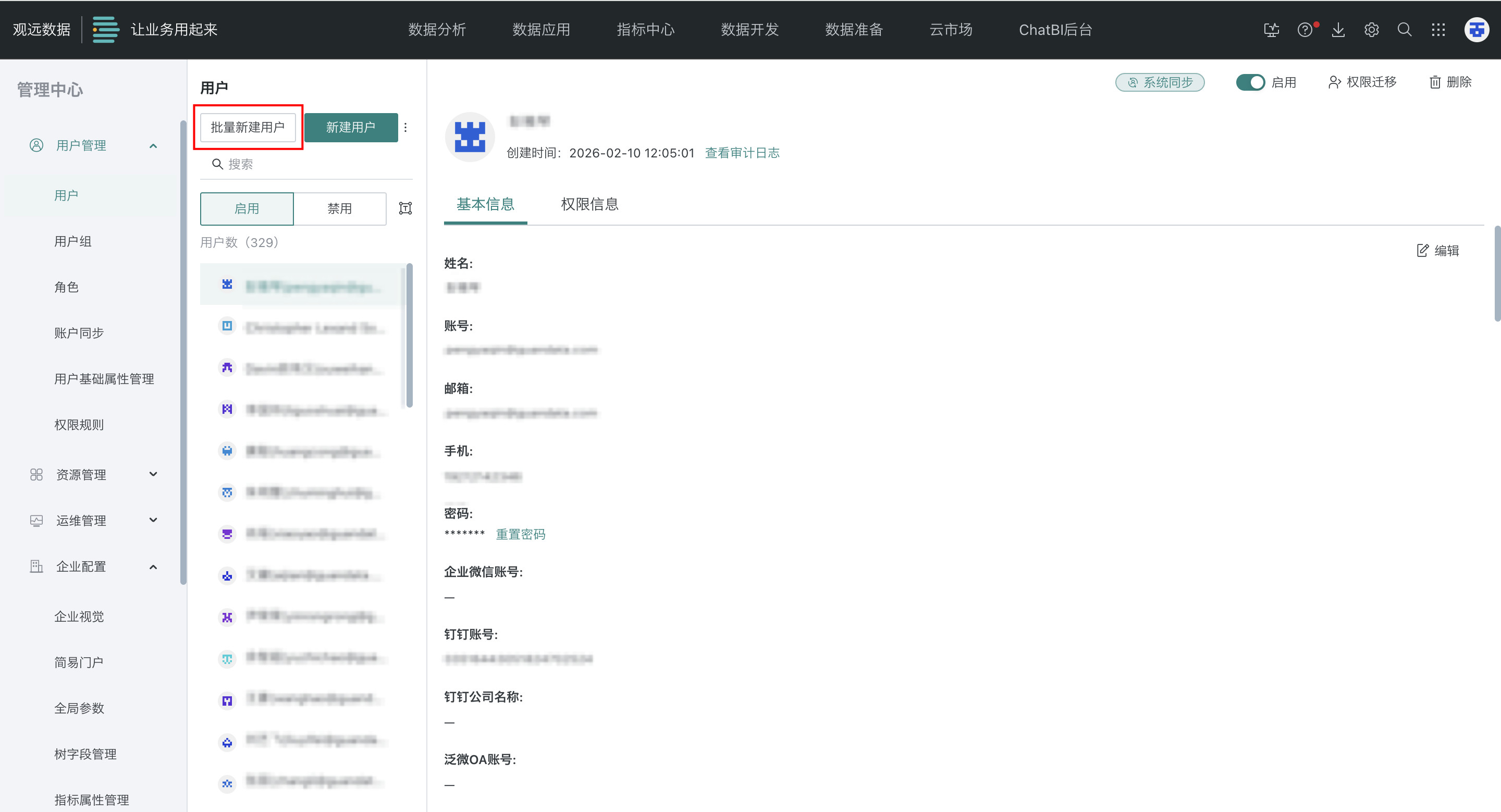This screenshot has width=1501, height=812.
Task: Toggle the 启用 switch for this user
Action: 1250,82
